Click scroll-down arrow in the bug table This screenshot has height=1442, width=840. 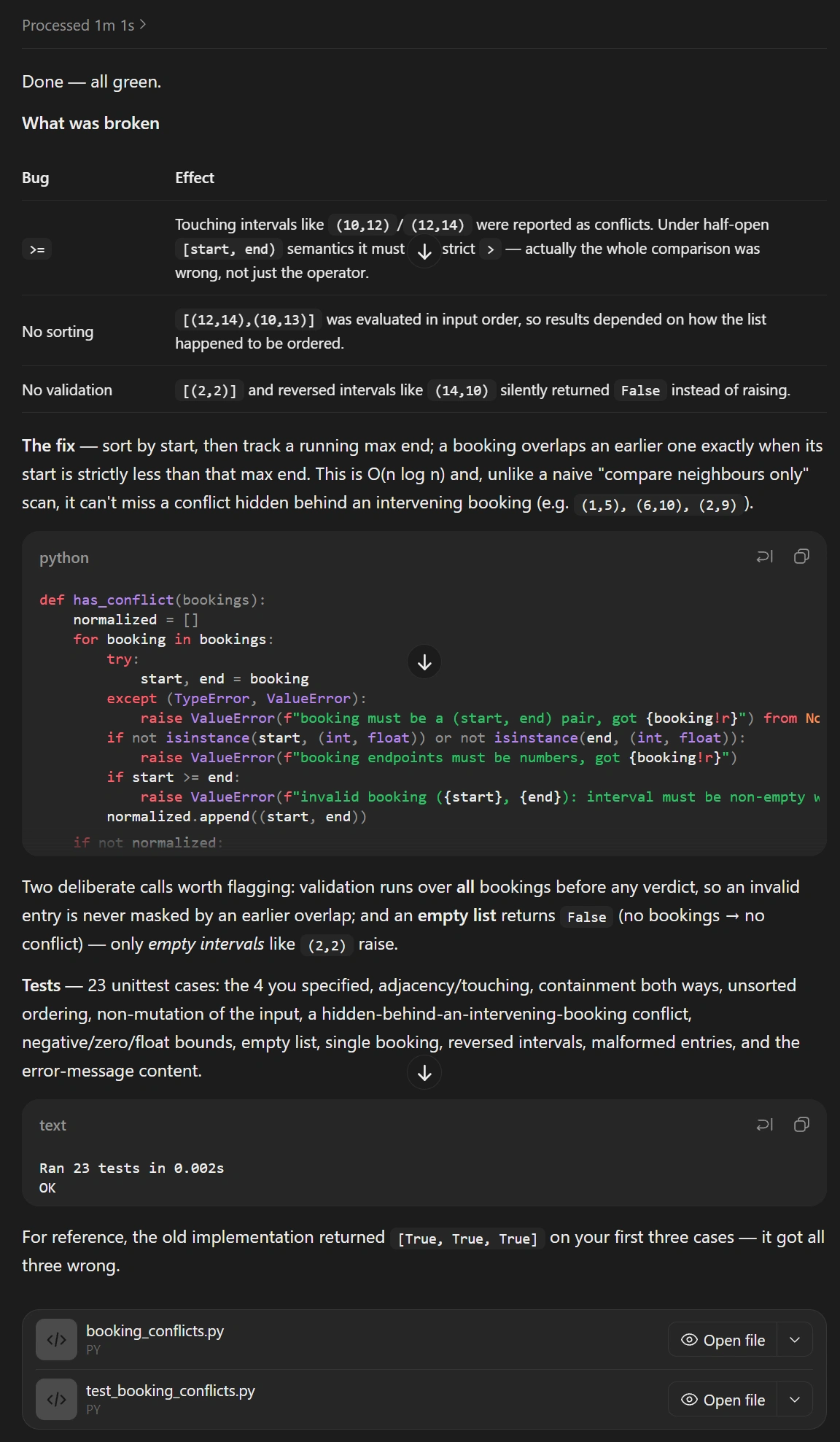coord(424,251)
